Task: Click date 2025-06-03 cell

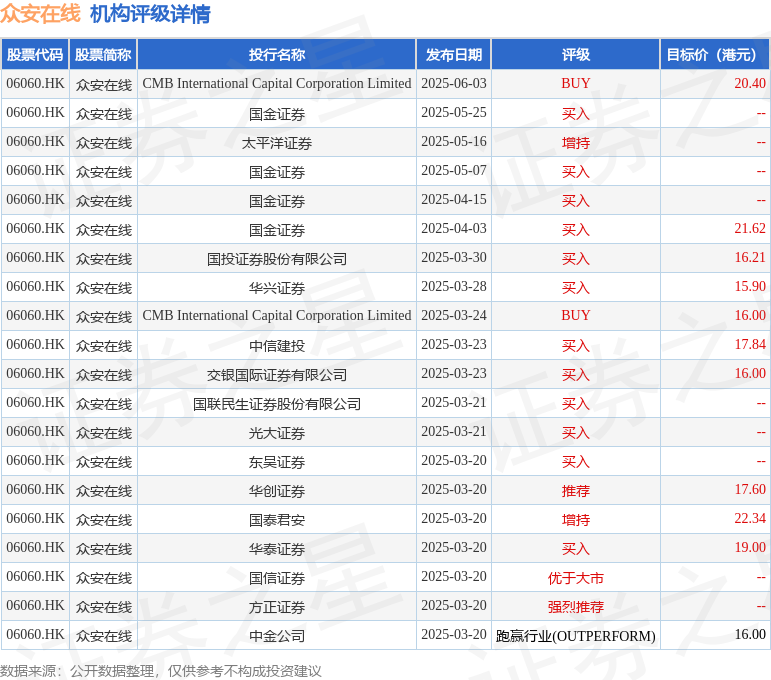Action: tap(454, 84)
